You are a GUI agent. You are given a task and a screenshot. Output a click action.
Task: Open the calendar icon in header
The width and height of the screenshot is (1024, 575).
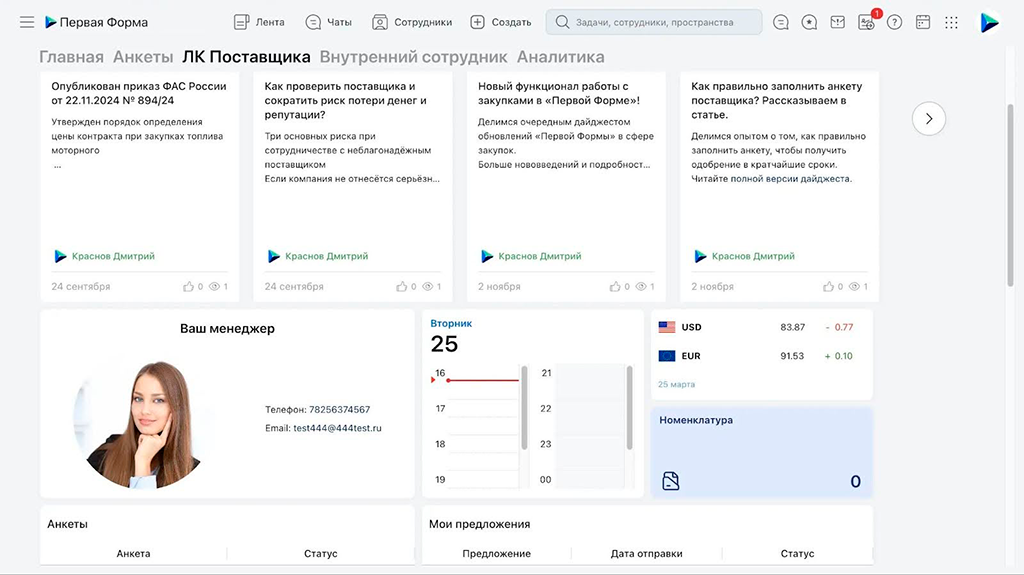(x=923, y=22)
